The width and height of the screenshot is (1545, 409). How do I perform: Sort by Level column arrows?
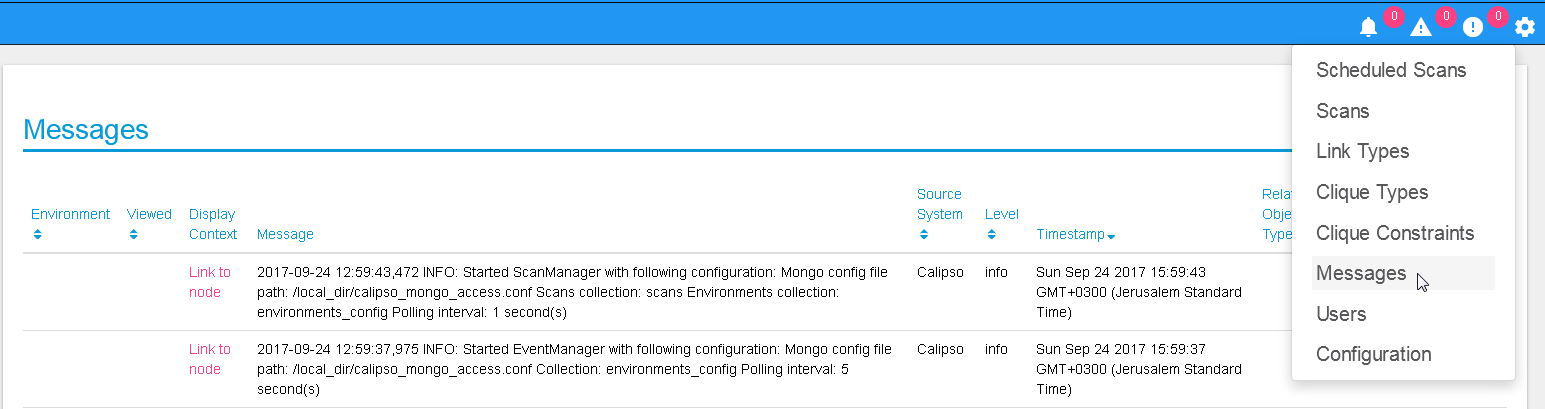coord(991,234)
